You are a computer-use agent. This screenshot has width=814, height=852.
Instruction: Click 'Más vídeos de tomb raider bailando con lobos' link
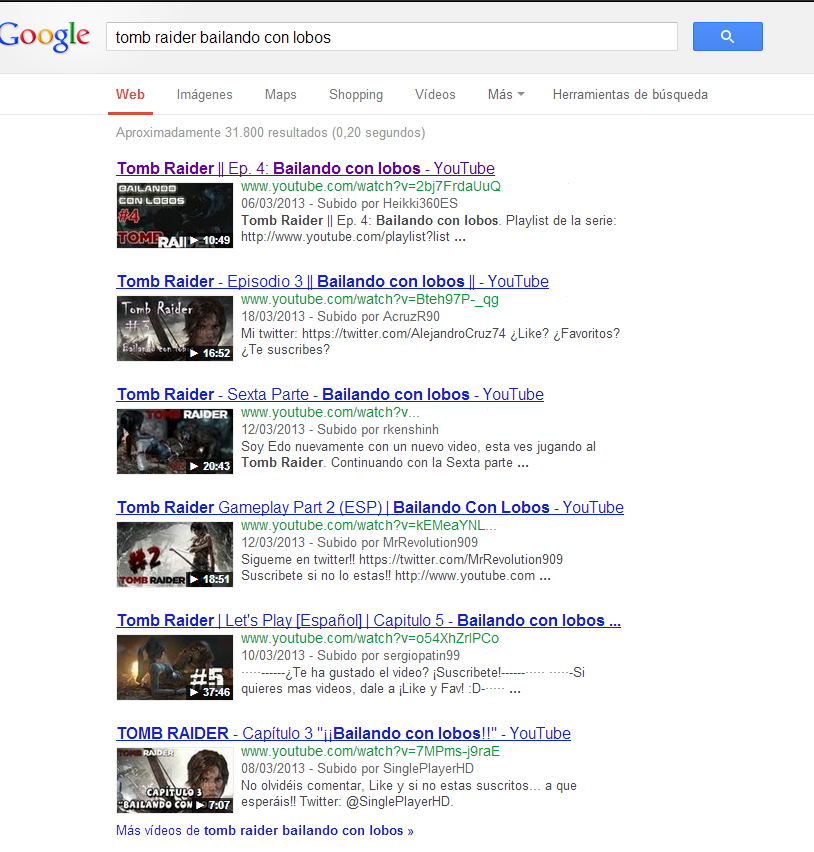pos(265,831)
